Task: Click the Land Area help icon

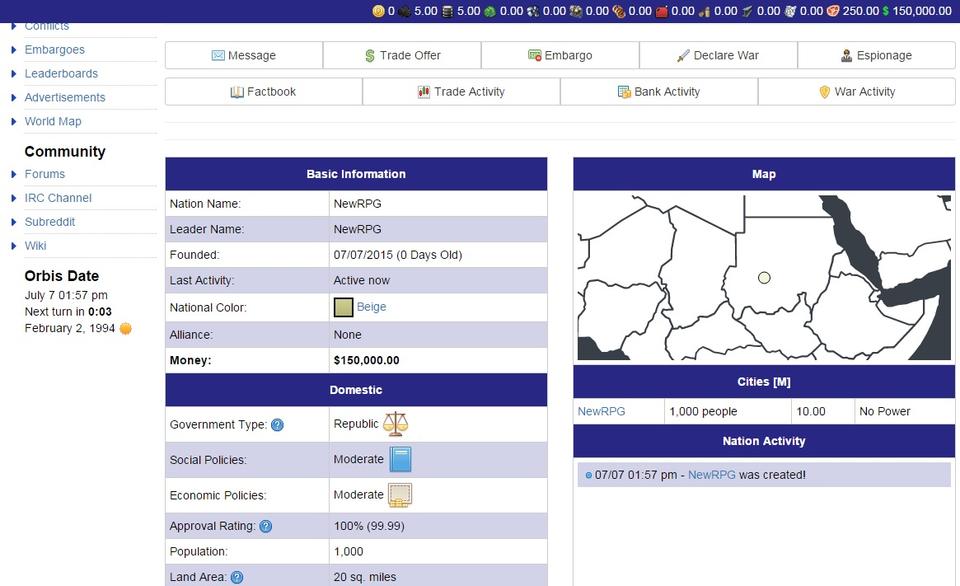Action: click(x=236, y=577)
